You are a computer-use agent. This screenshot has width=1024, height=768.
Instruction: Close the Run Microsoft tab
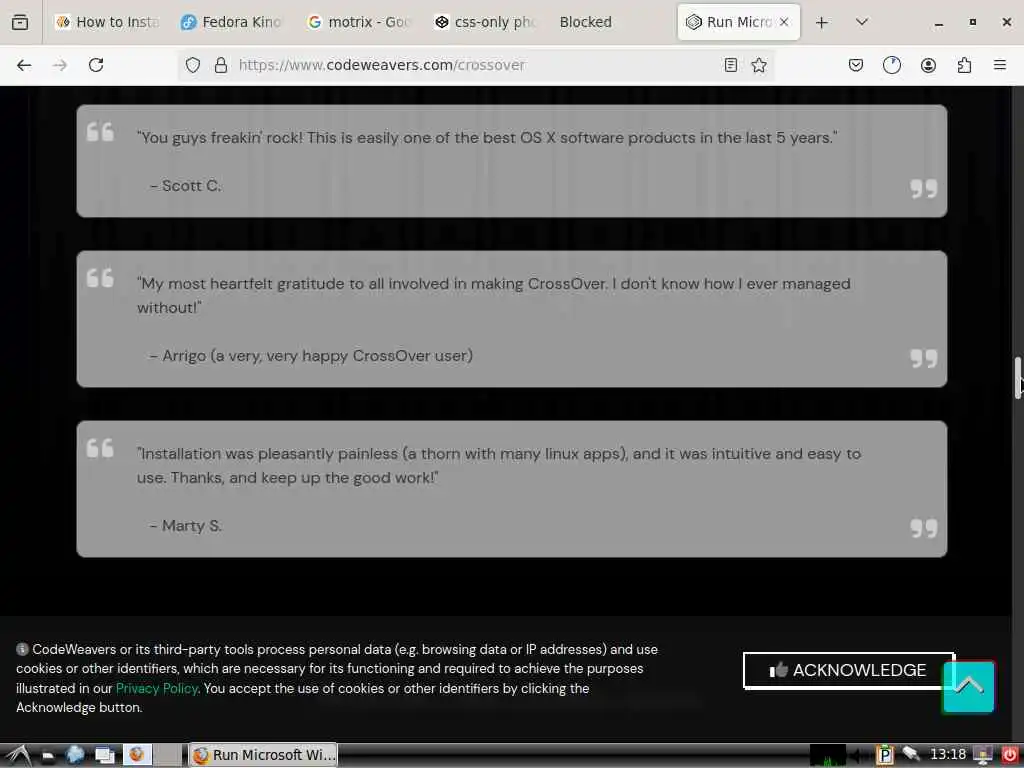[784, 22]
